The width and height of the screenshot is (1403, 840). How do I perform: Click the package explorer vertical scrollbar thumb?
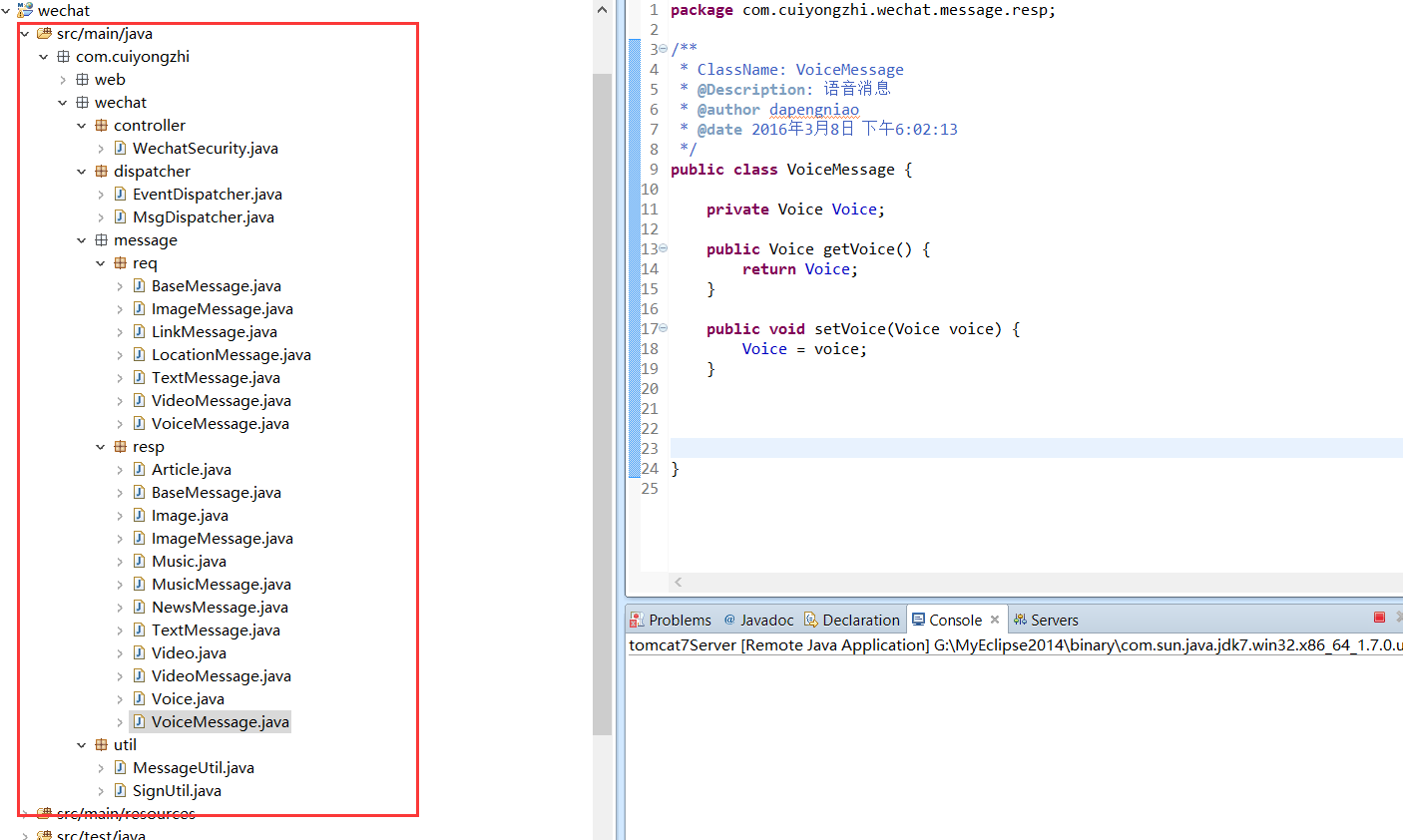pos(602,399)
